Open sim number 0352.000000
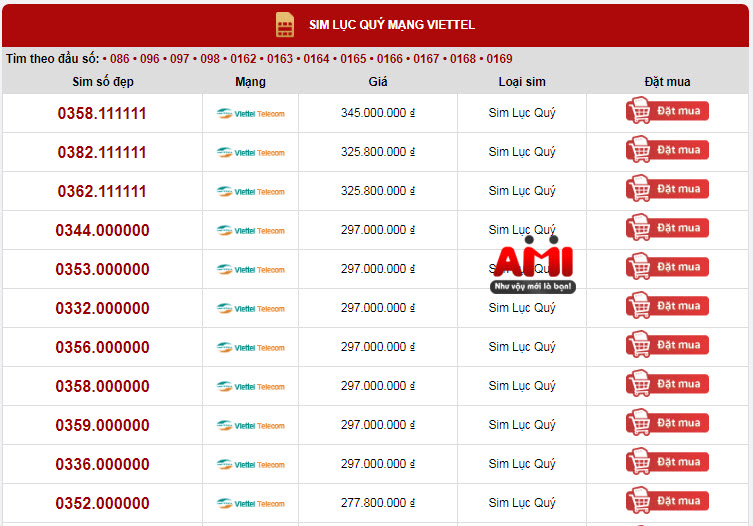Screen dimensions: 753x526 pos(102,503)
